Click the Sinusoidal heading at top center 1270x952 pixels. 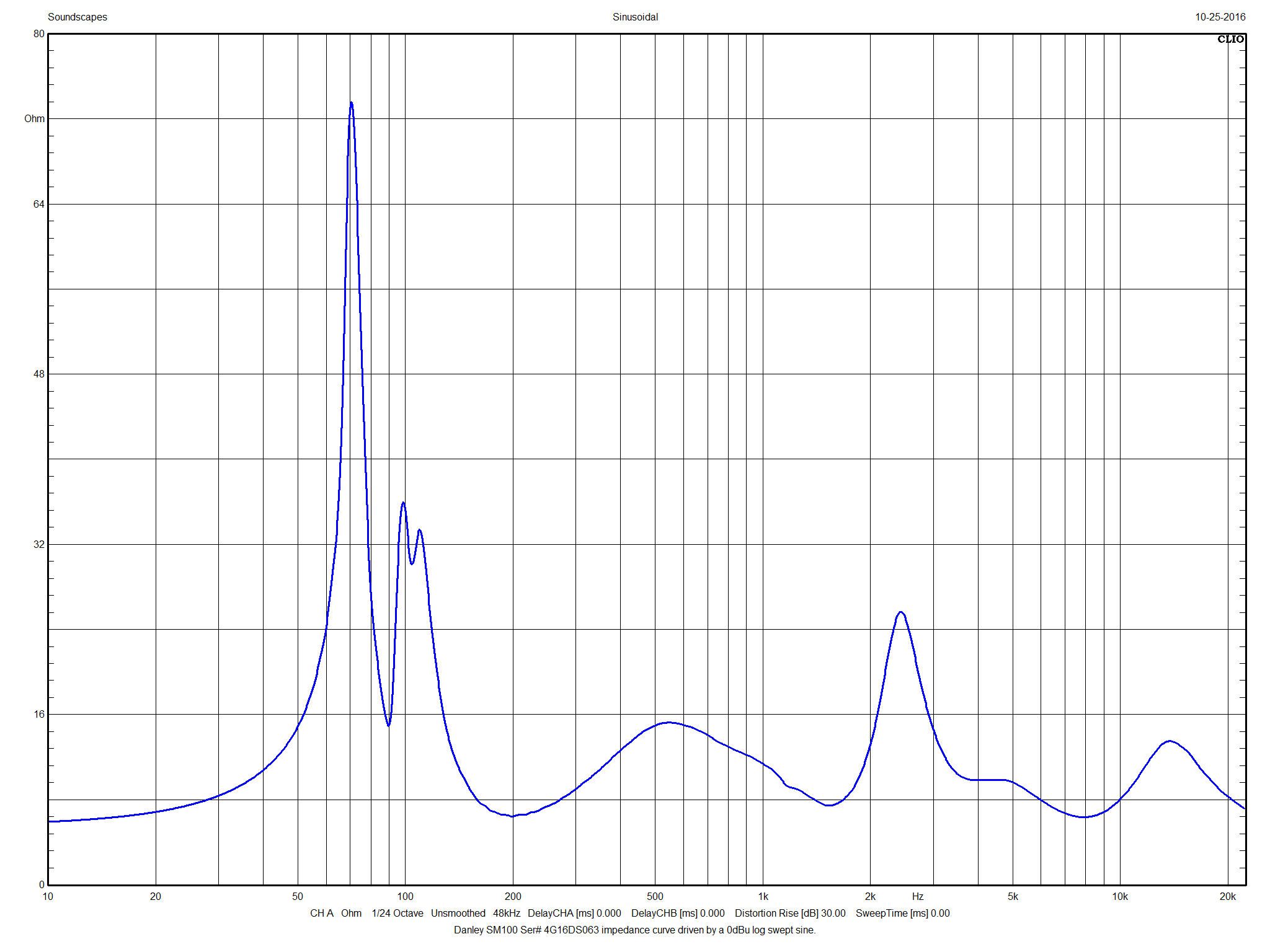(635, 17)
